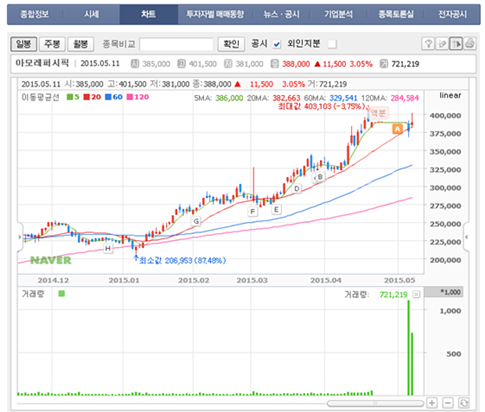This screenshot has width=485, height=412.
Task: Click the tallest green volume bar
Action: tap(409, 348)
